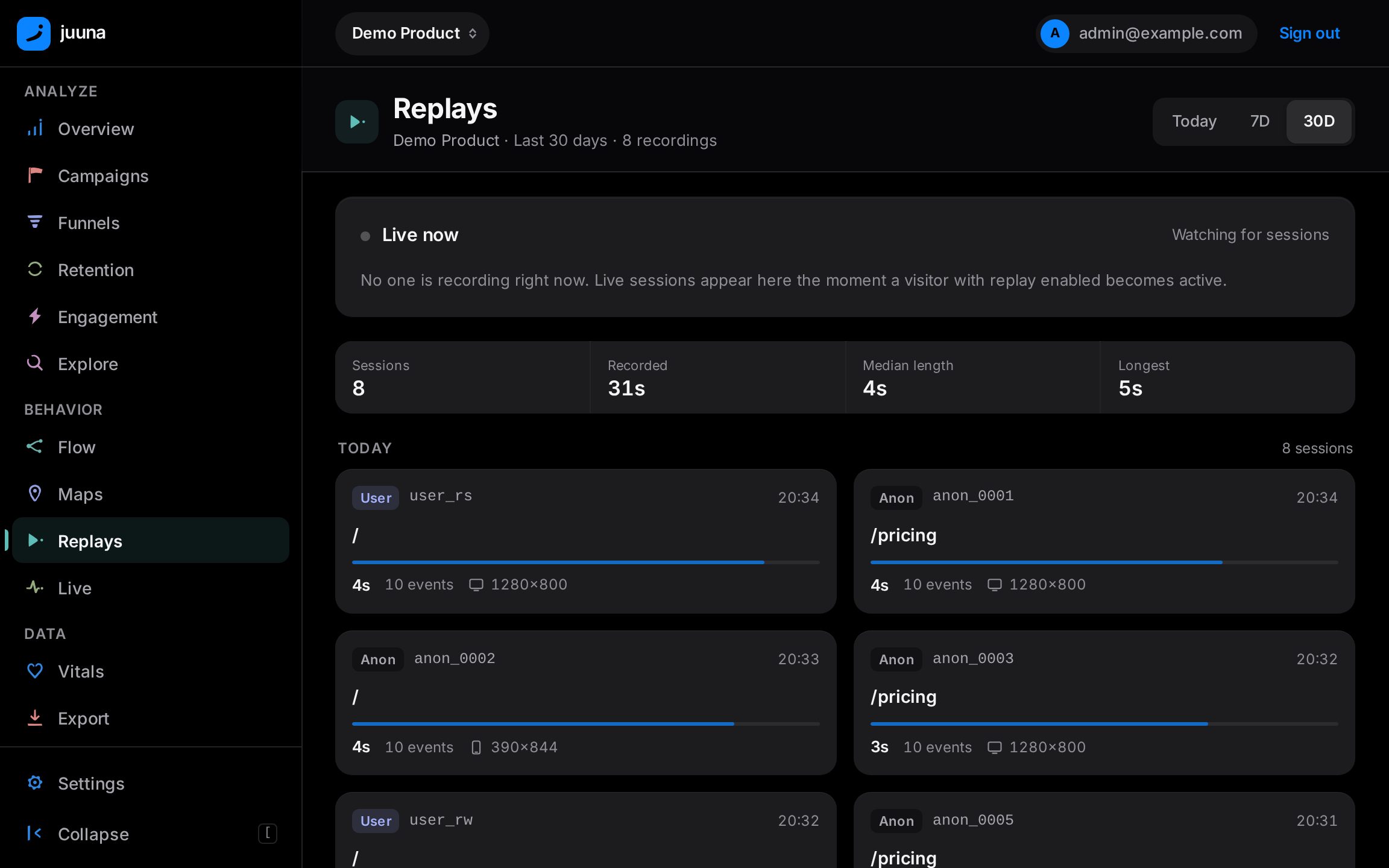The width and height of the screenshot is (1389, 868).
Task: Open the Overview bar chart icon
Action: [x=35, y=128]
